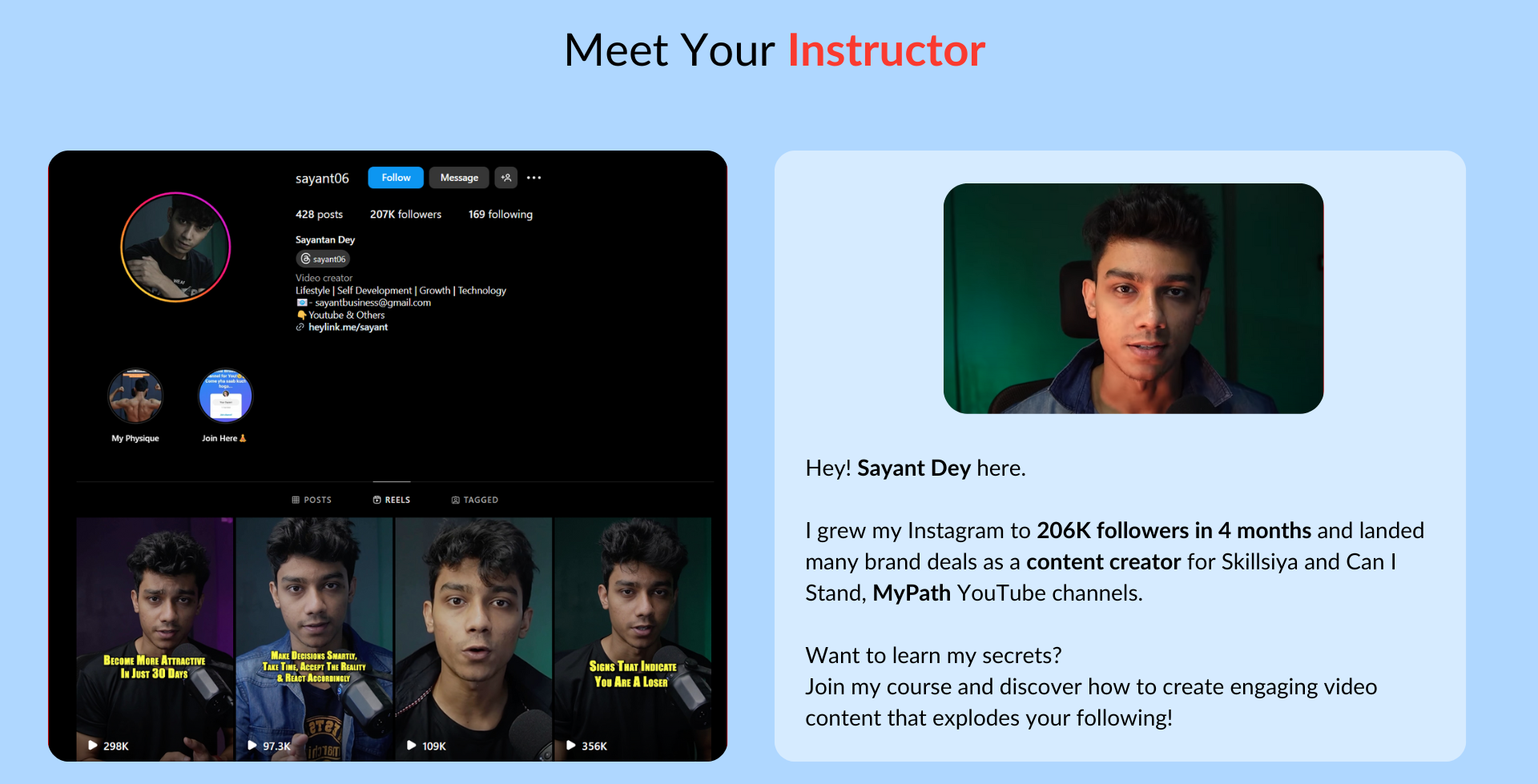
Task: Click the 169 following count
Action: point(501,214)
